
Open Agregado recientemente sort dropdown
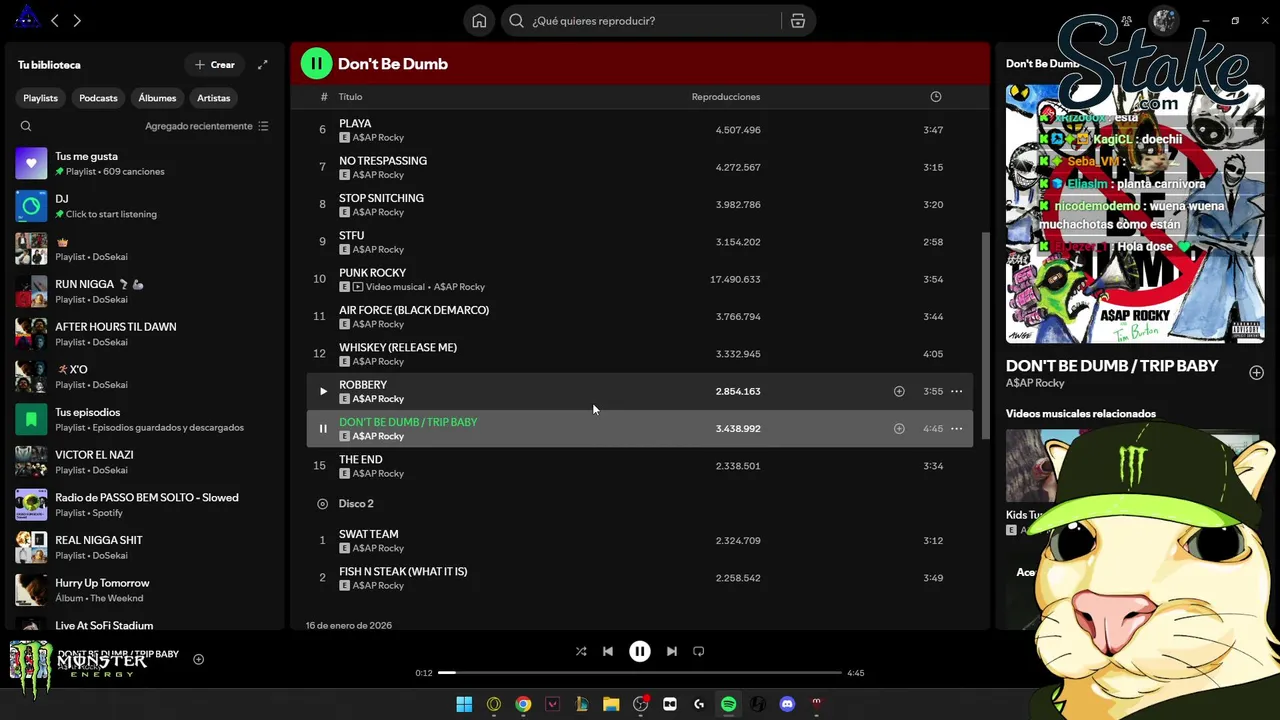[x=207, y=126]
